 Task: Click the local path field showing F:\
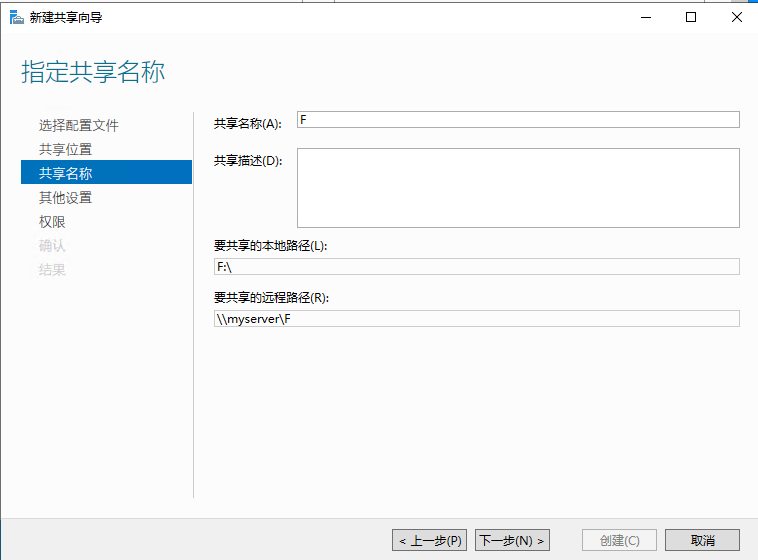tap(476, 267)
